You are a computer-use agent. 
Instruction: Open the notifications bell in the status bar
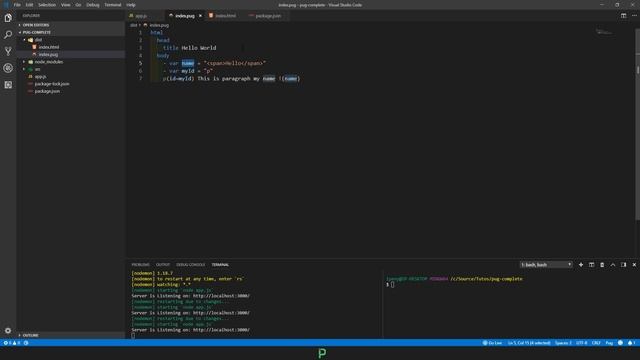point(631,343)
